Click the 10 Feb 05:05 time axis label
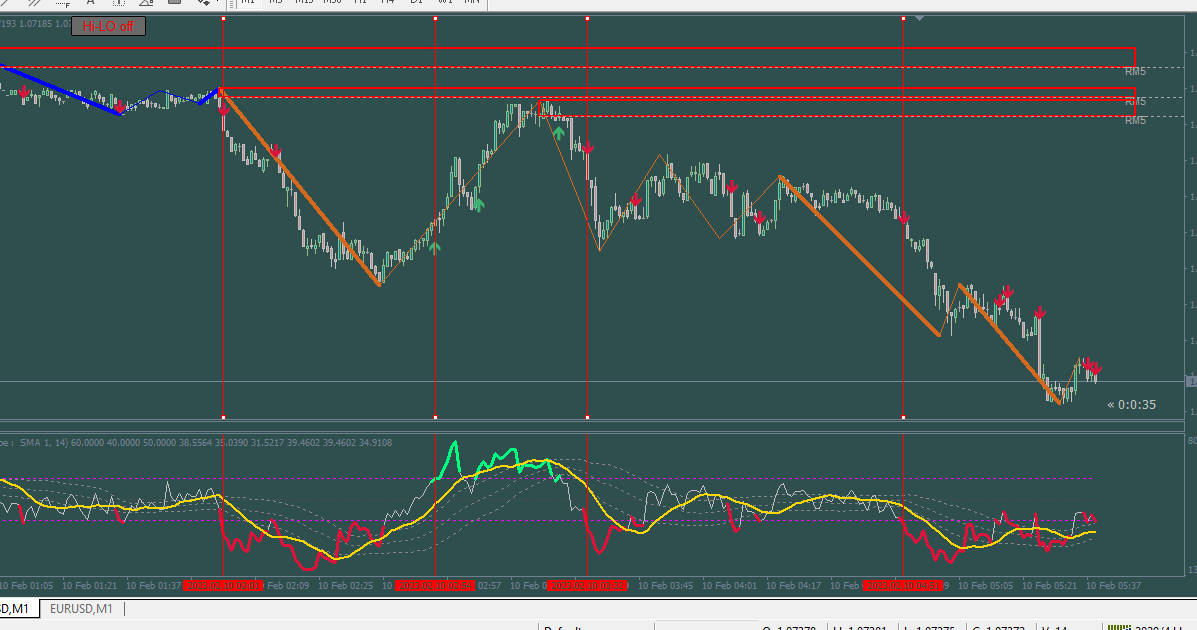This screenshot has height=630, width=1197. 986,586
